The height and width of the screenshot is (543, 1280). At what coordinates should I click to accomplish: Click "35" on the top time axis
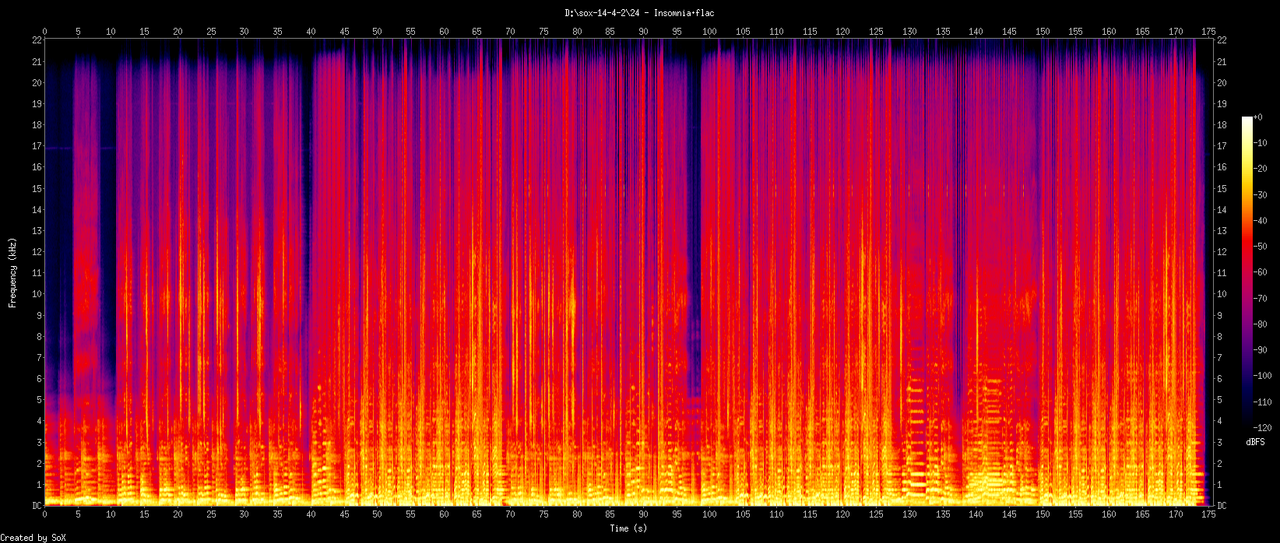pyautogui.click(x=277, y=31)
